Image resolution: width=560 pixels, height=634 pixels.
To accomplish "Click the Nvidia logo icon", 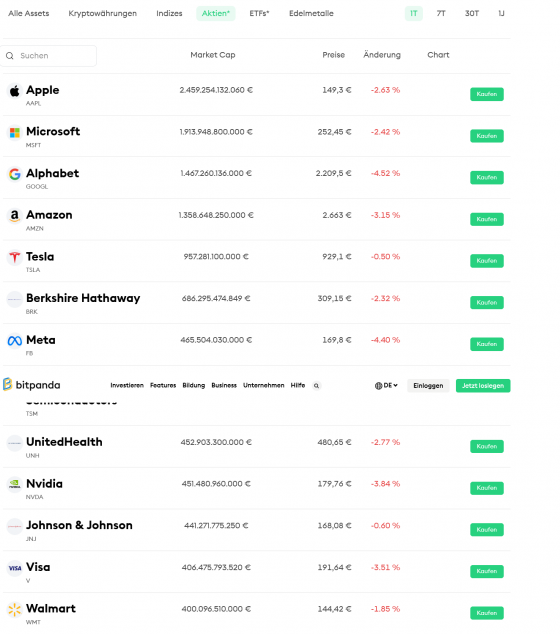I will (x=15, y=484).
